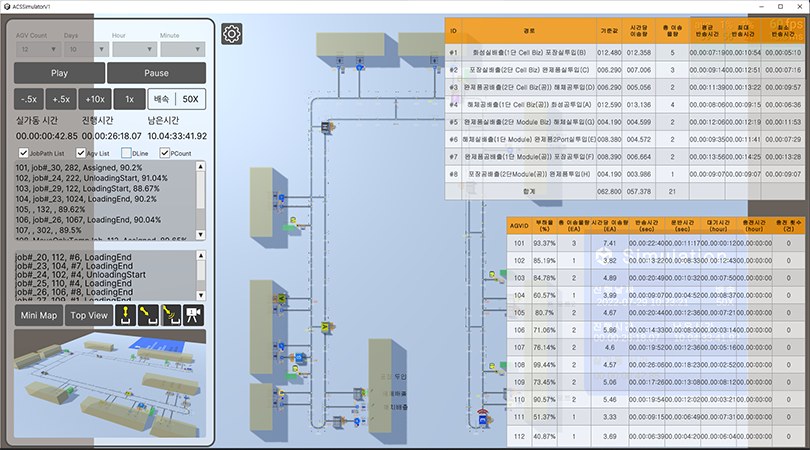
Task: Open the settings gear icon
Action: point(231,34)
